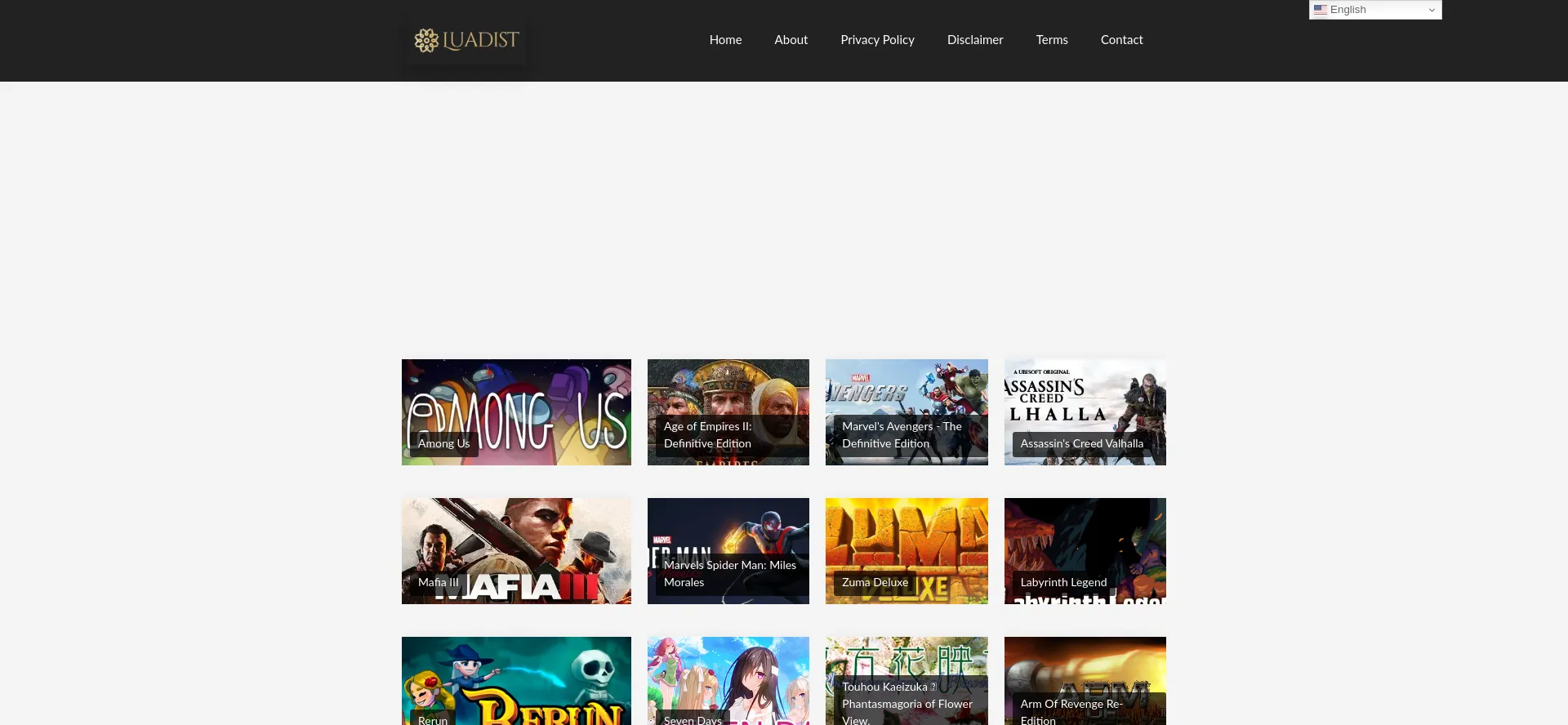Select Marvels Spider Man: Miles Morales thumbnail
This screenshot has width=1568, height=725.
pyautogui.click(x=728, y=551)
